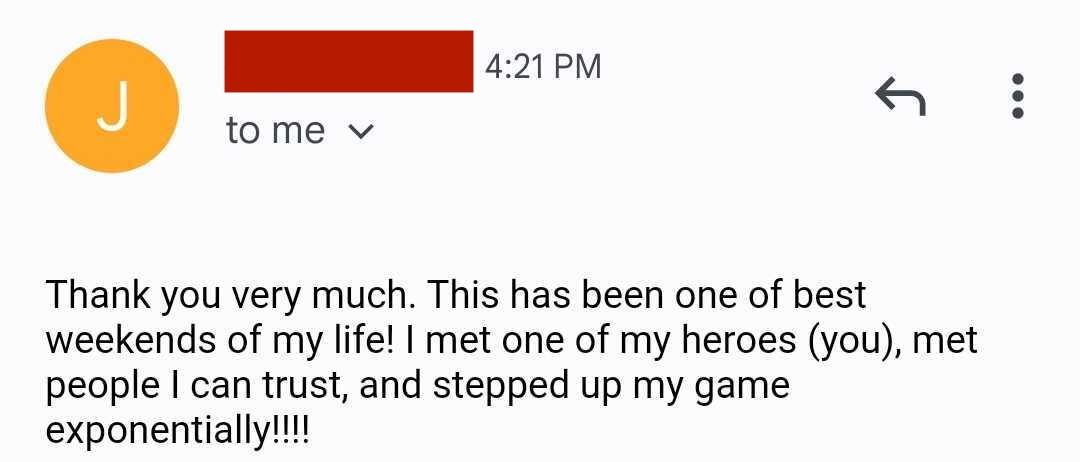
Task: Click the 4:21 PM timestamp
Action: point(543,66)
